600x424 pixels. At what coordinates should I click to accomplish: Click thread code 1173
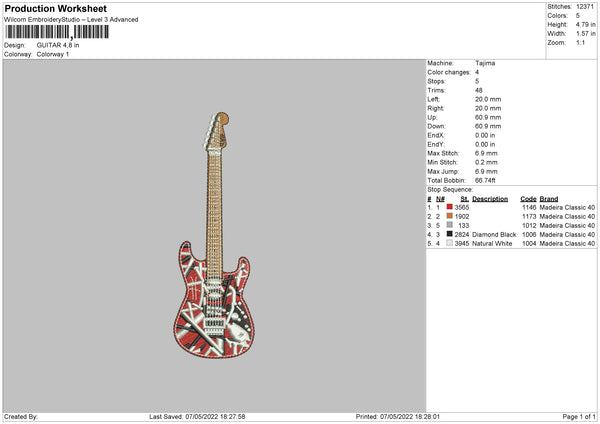[529, 217]
